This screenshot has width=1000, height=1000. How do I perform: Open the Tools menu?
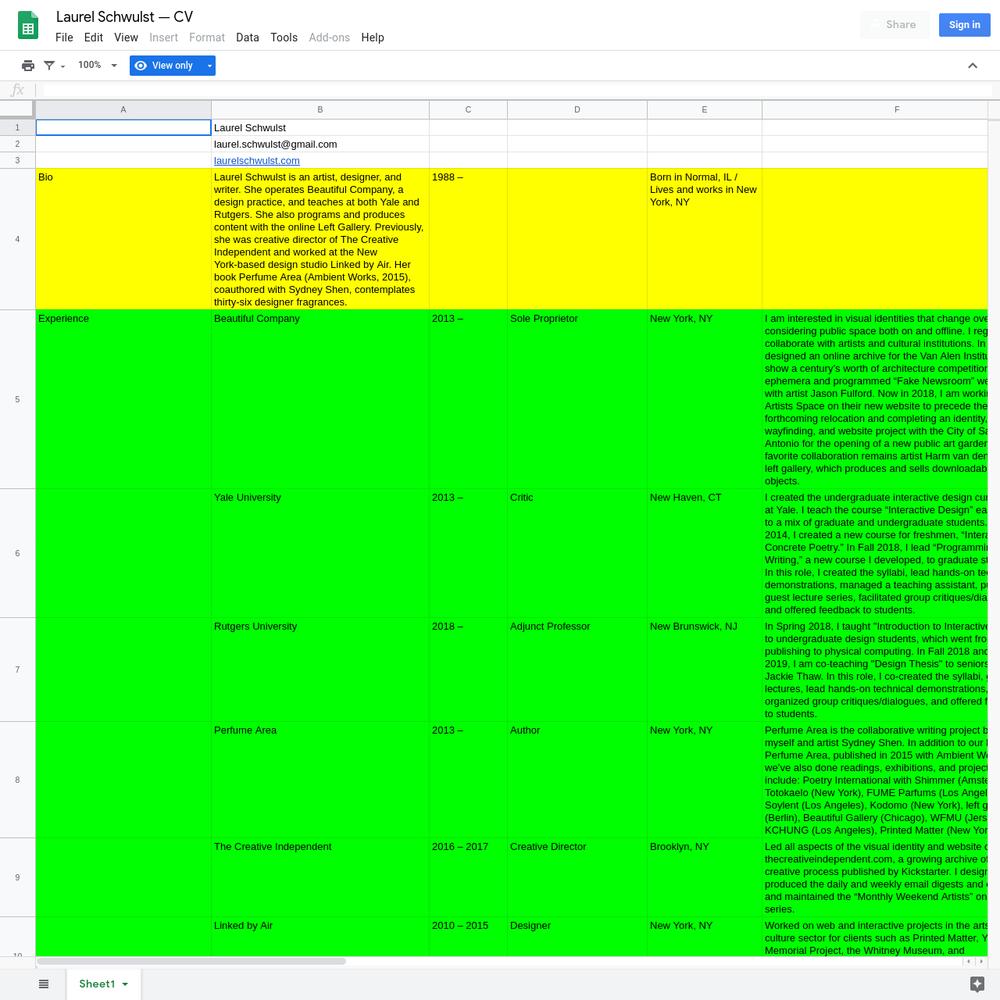(x=284, y=38)
